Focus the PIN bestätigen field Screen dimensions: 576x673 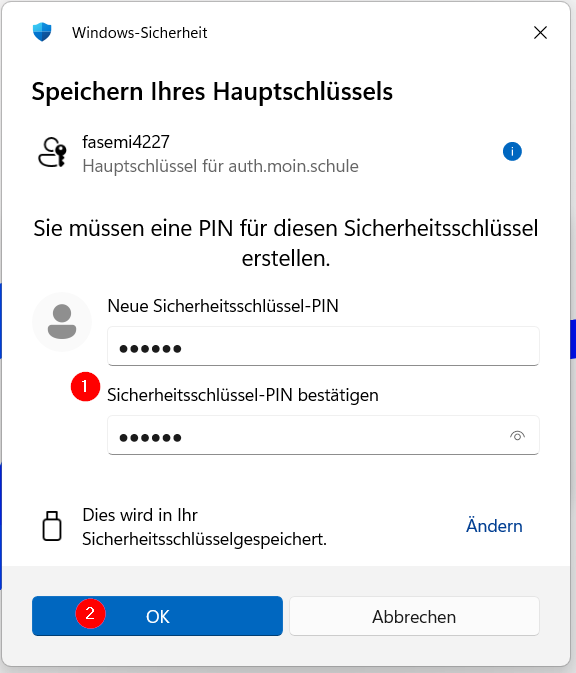pos(323,435)
